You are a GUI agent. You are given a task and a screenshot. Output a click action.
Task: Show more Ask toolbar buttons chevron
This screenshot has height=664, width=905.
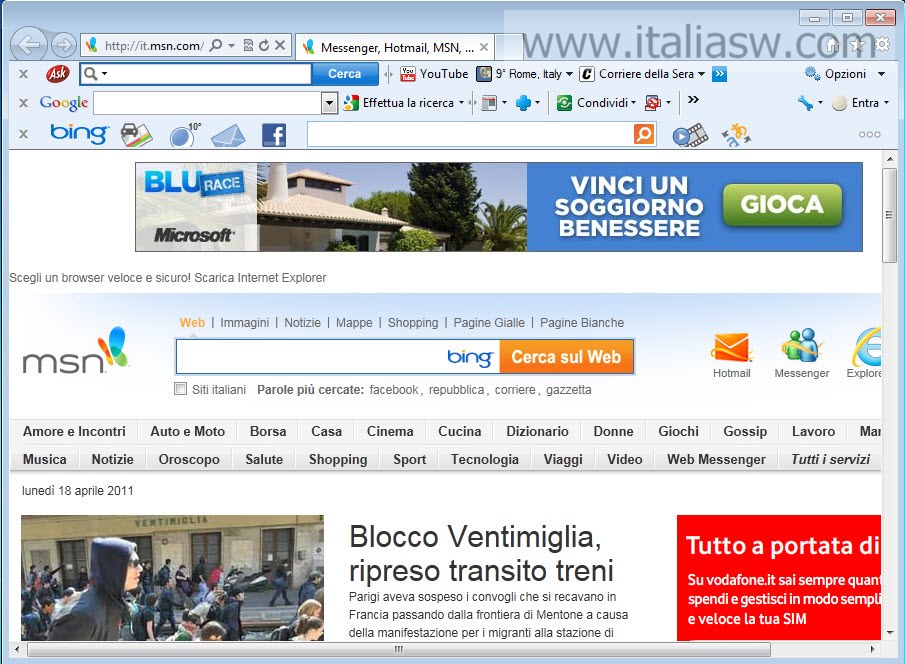719,74
